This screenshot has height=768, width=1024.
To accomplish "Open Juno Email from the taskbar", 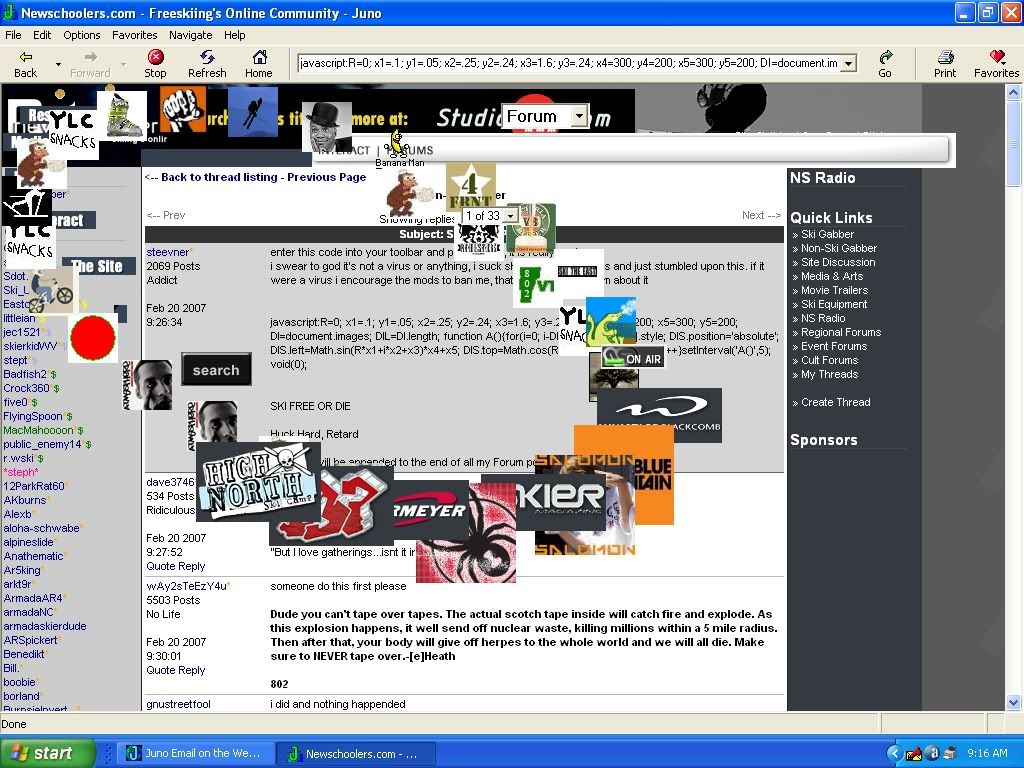I will (195, 752).
